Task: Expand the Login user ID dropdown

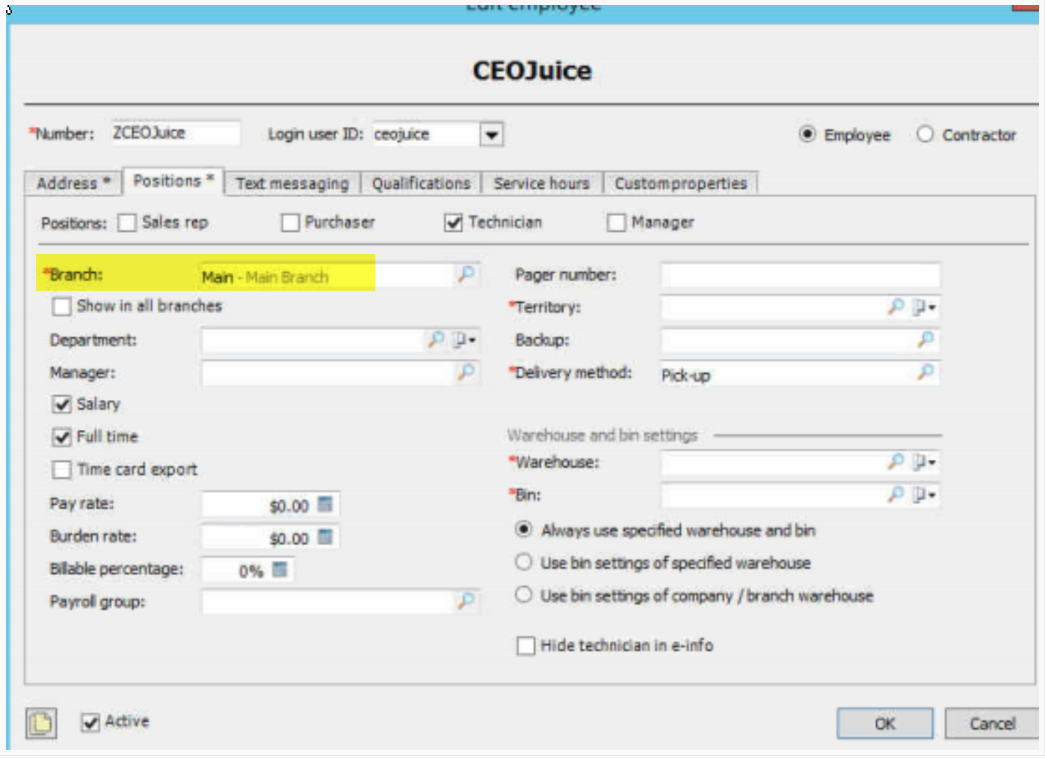Action: pyautogui.click(x=491, y=135)
